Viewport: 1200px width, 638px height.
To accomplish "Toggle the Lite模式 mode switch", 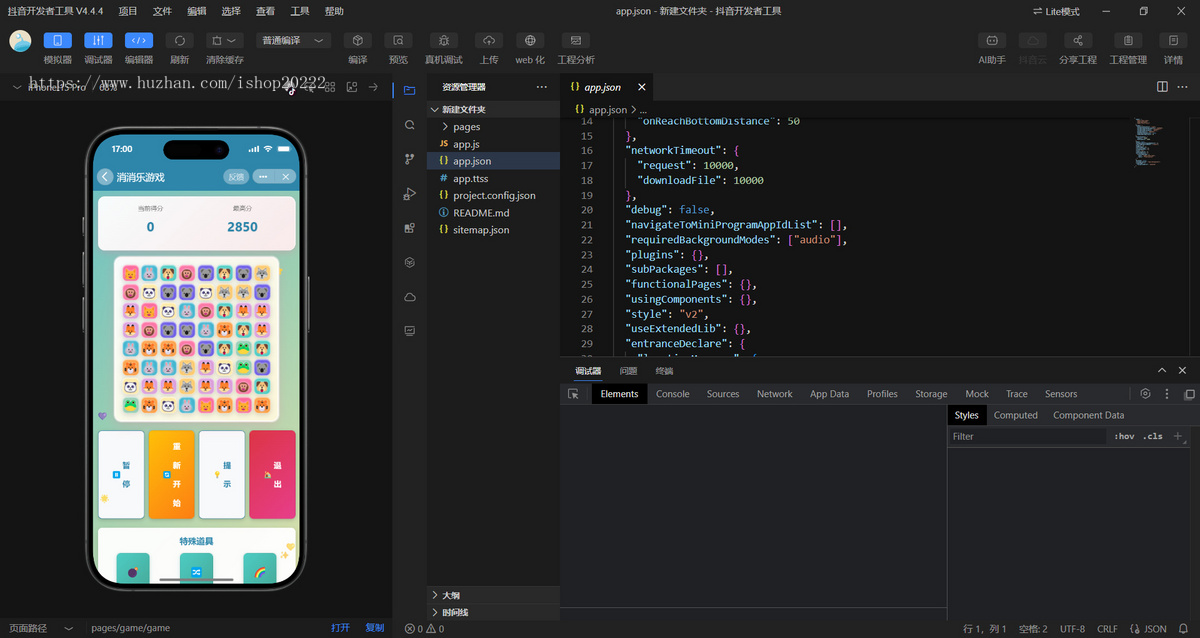I will point(1057,11).
